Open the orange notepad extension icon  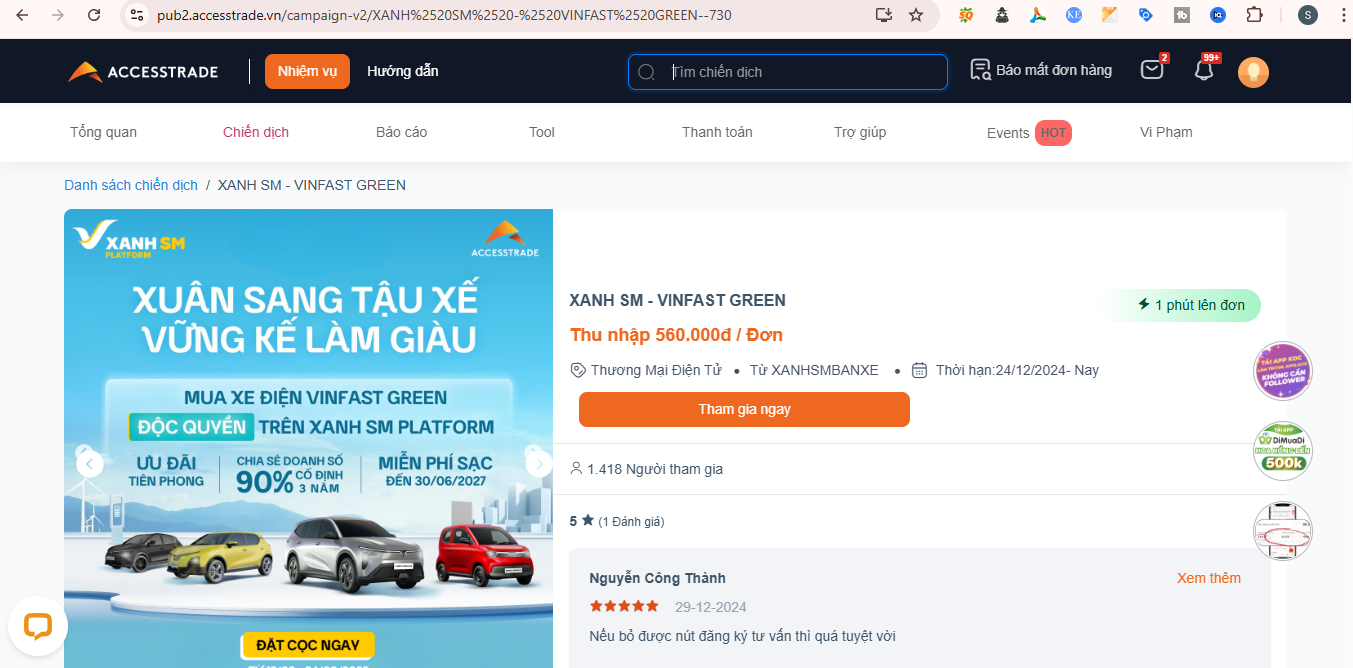click(x=1110, y=15)
